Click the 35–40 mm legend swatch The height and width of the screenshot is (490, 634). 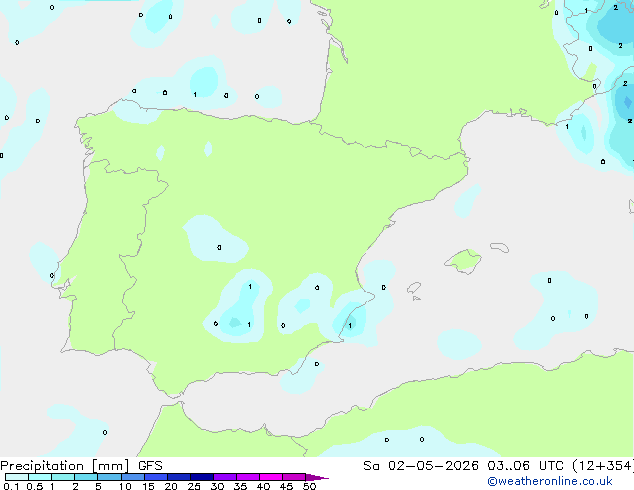click(x=248, y=477)
